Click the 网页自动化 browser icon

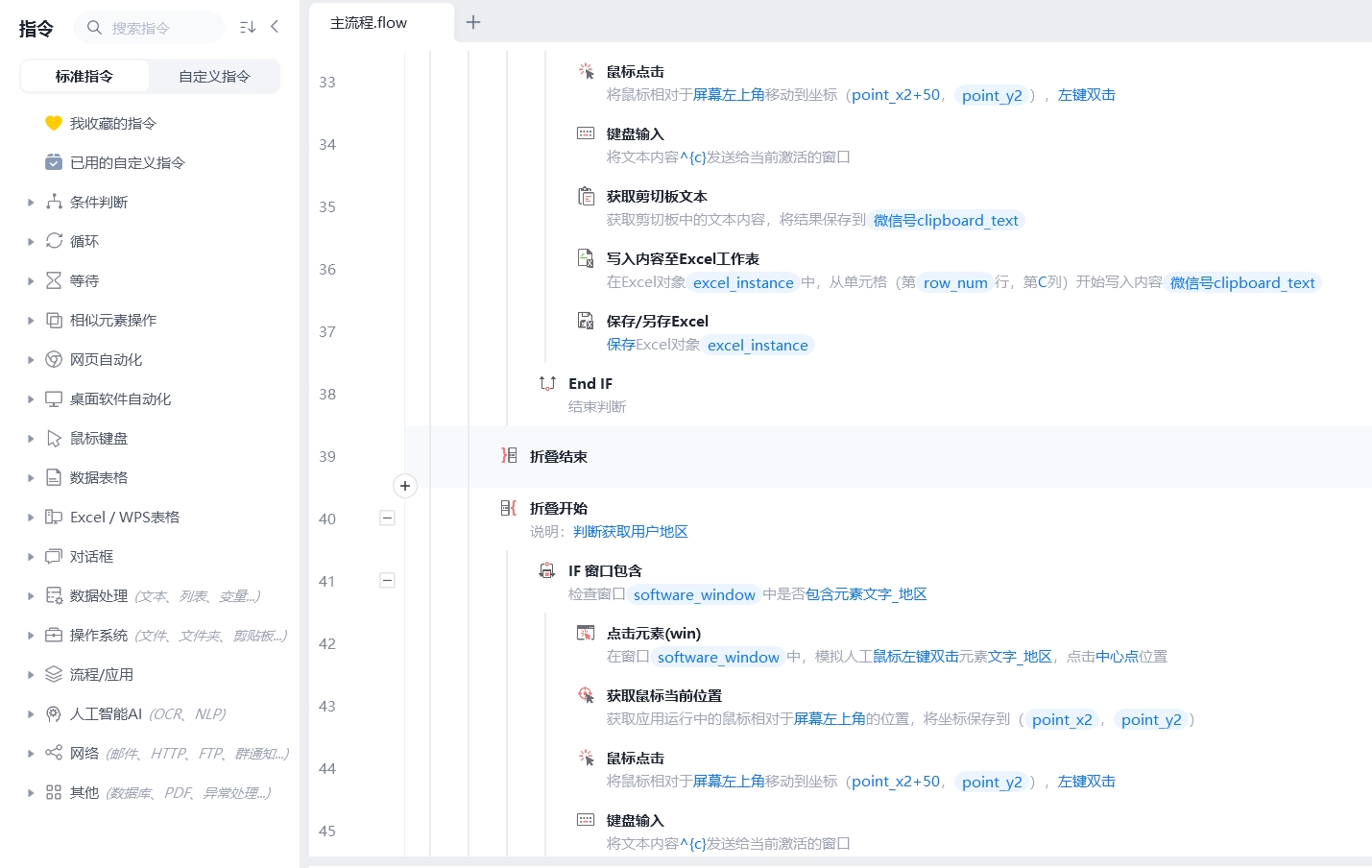point(54,359)
